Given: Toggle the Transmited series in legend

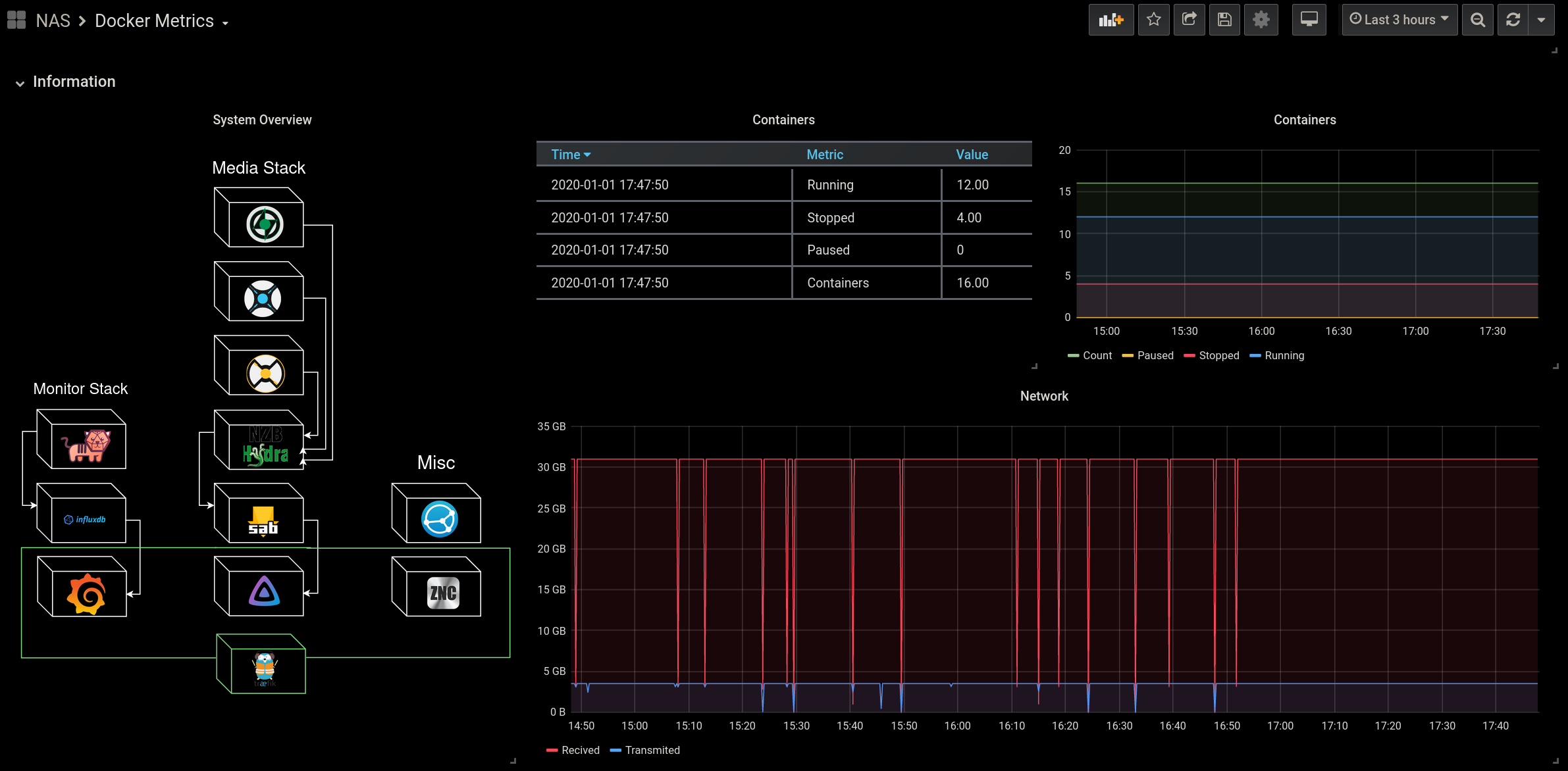Looking at the screenshot, I should [652, 750].
